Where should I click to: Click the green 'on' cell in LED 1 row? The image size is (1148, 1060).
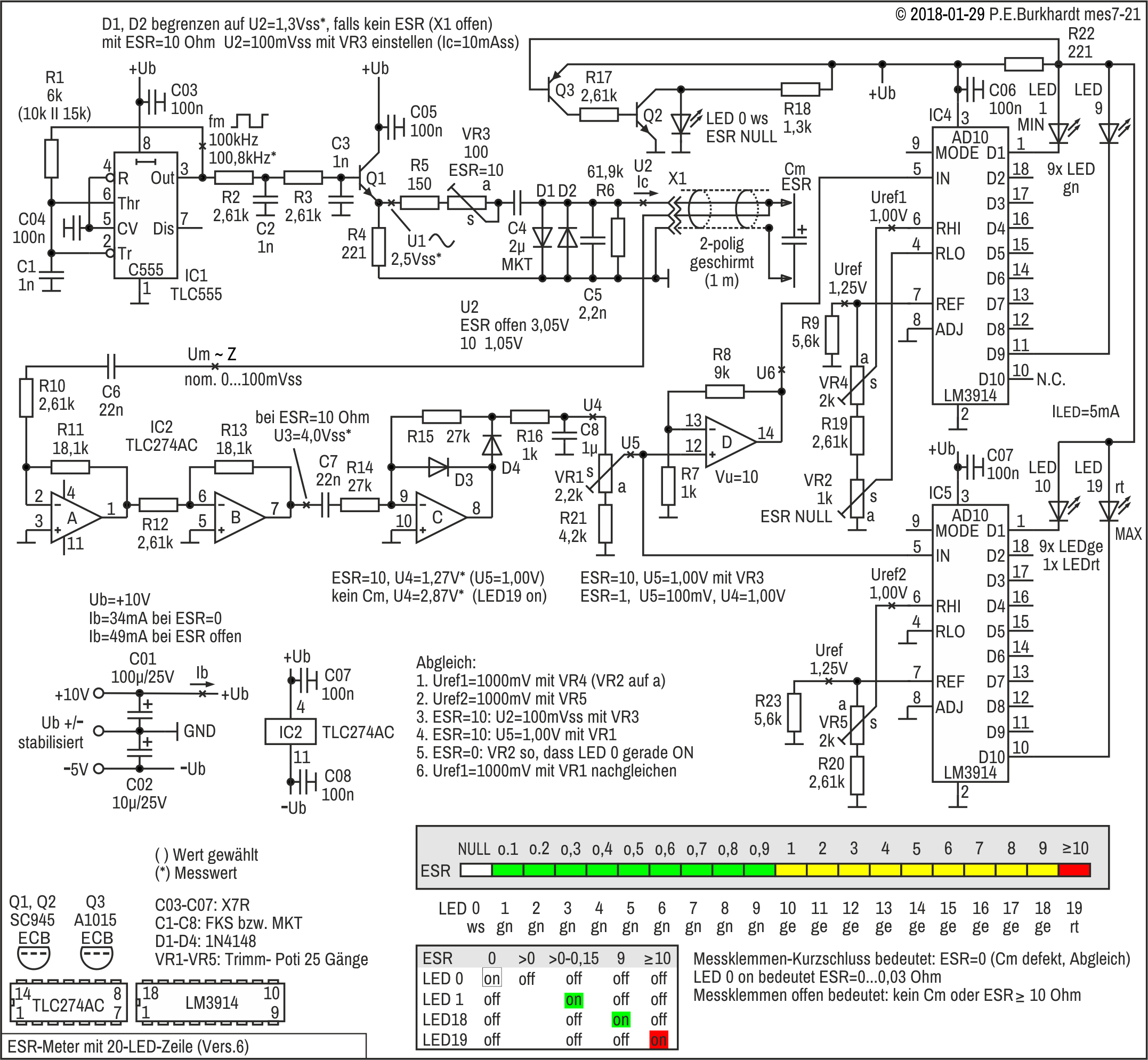coord(573,1000)
